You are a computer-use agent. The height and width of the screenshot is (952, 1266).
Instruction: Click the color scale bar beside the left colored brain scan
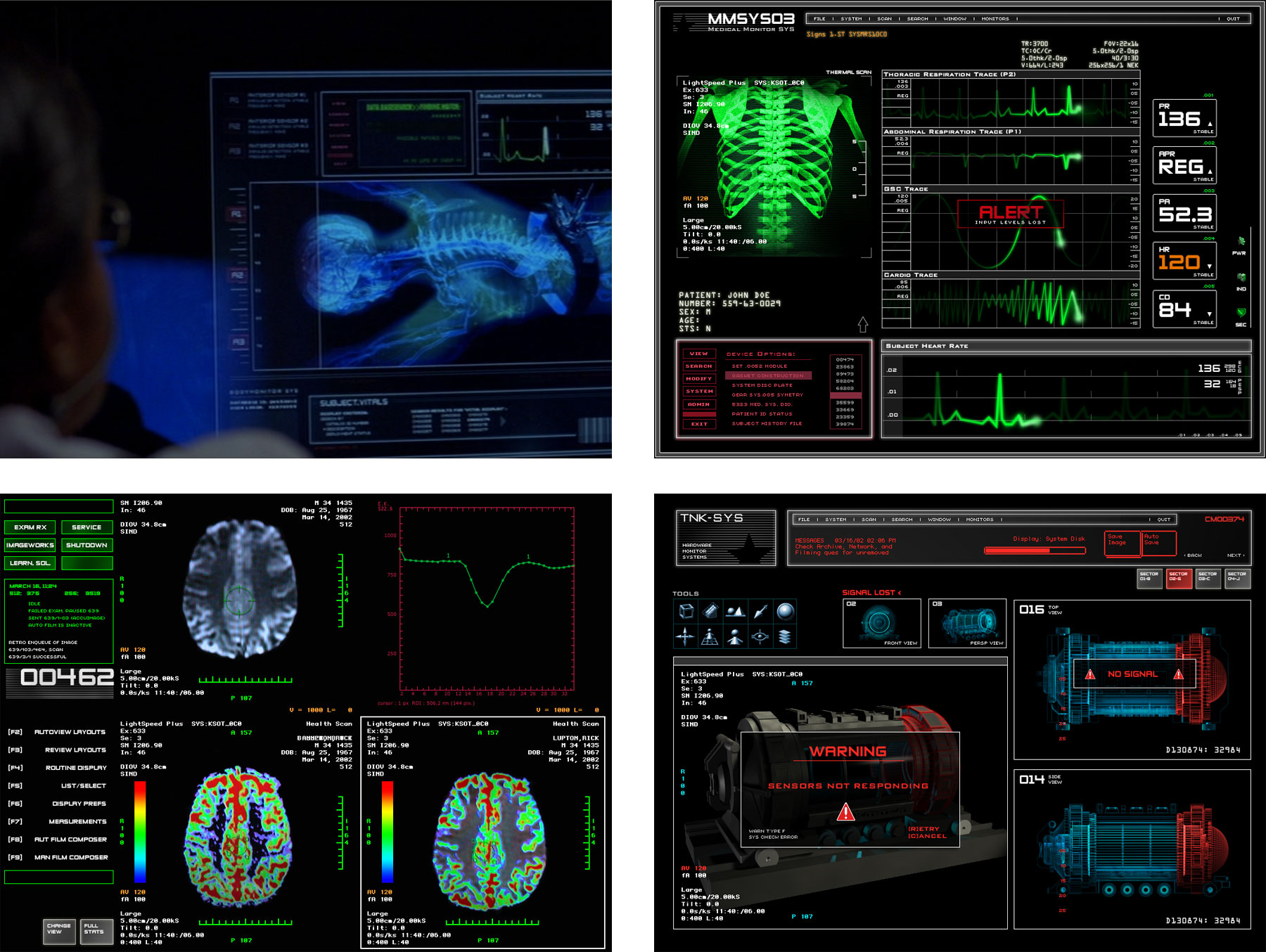pos(140,832)
